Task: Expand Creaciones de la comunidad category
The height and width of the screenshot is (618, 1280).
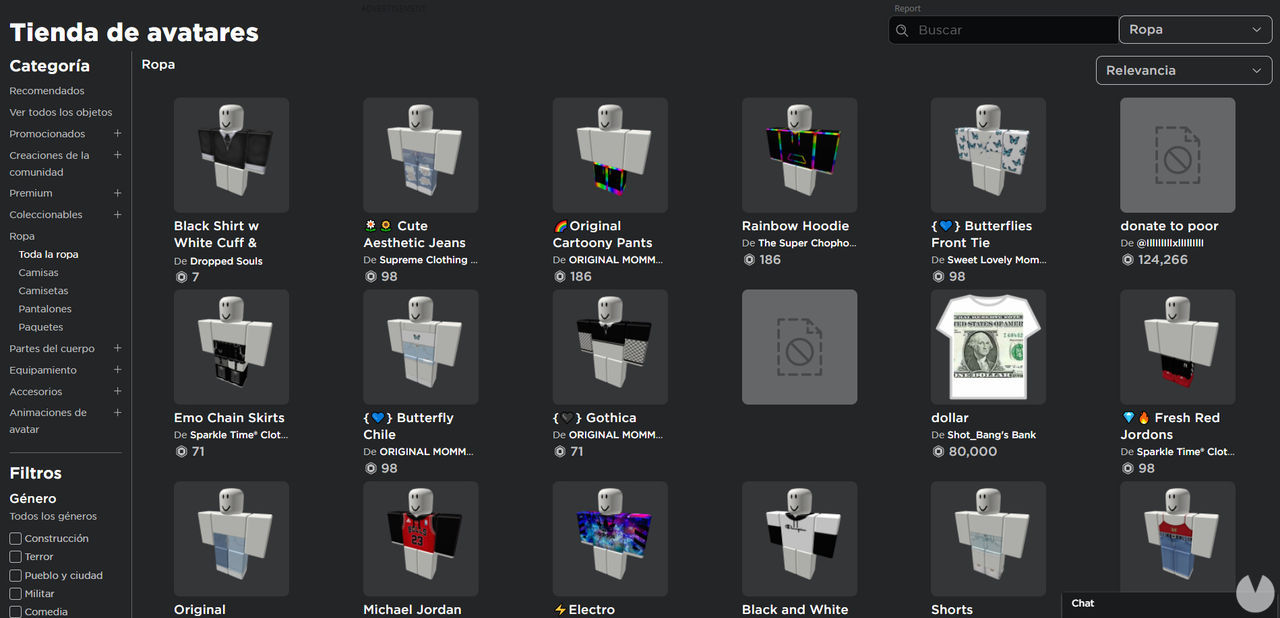Action: 117,155
